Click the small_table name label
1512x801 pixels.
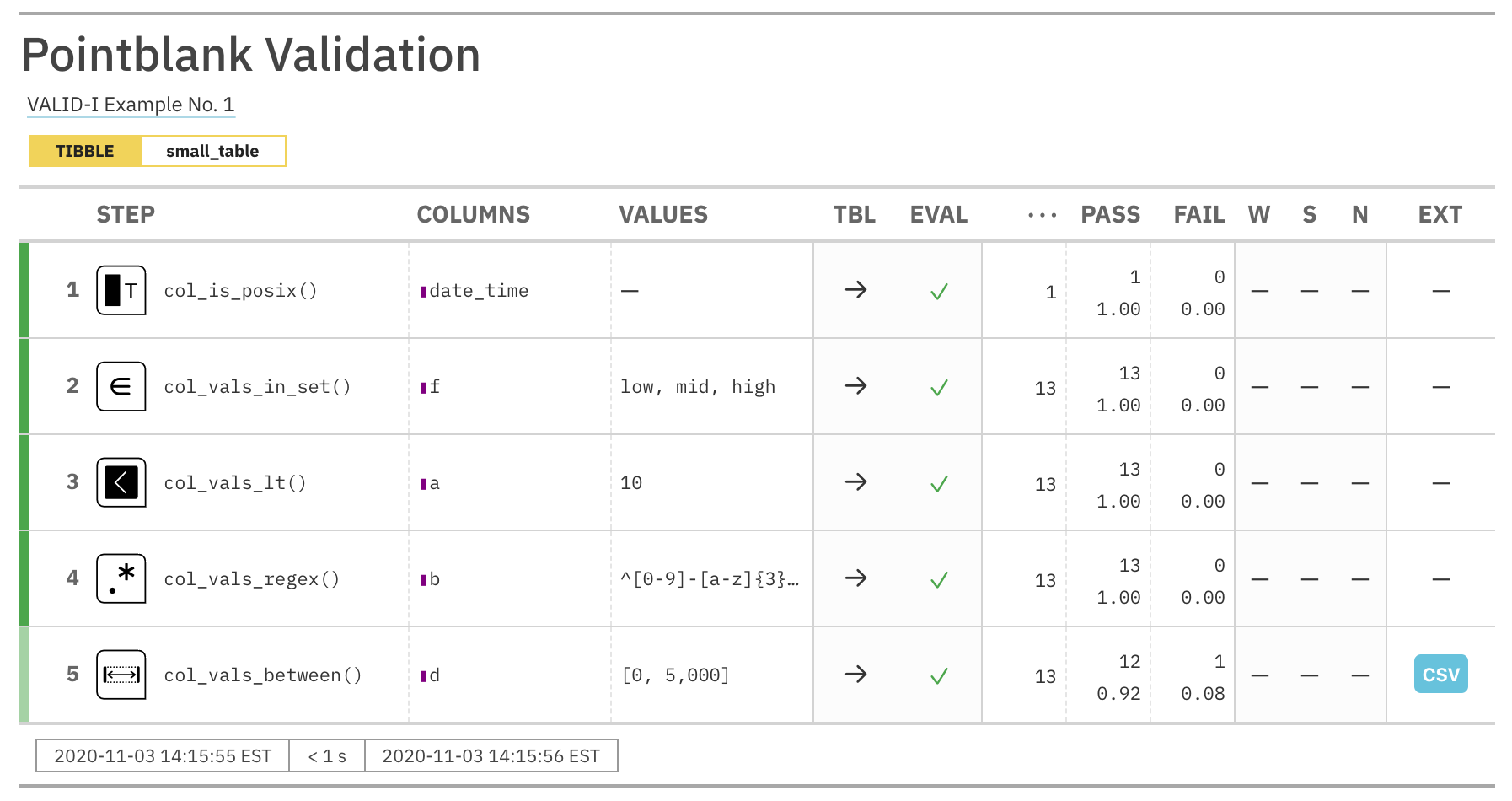pos(212,151)
